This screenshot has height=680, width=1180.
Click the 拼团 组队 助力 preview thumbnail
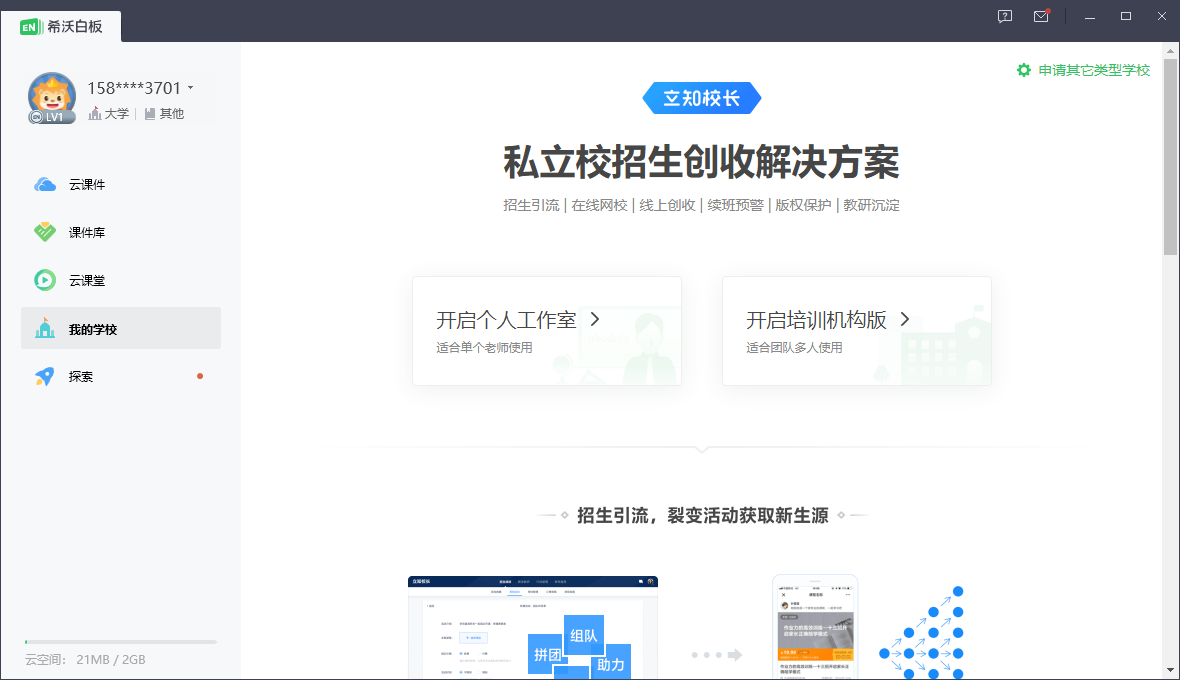[533, 627]
